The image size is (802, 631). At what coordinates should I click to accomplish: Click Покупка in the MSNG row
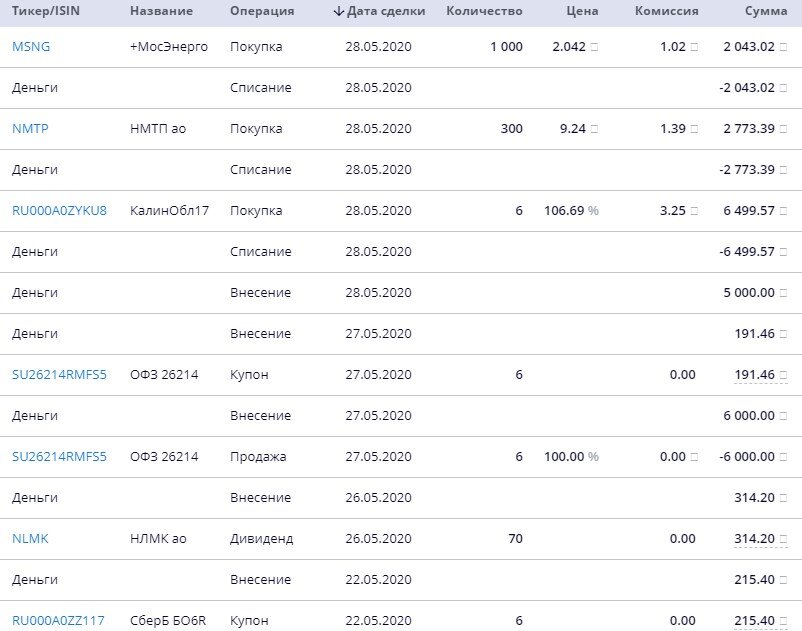tap(256, 47)
